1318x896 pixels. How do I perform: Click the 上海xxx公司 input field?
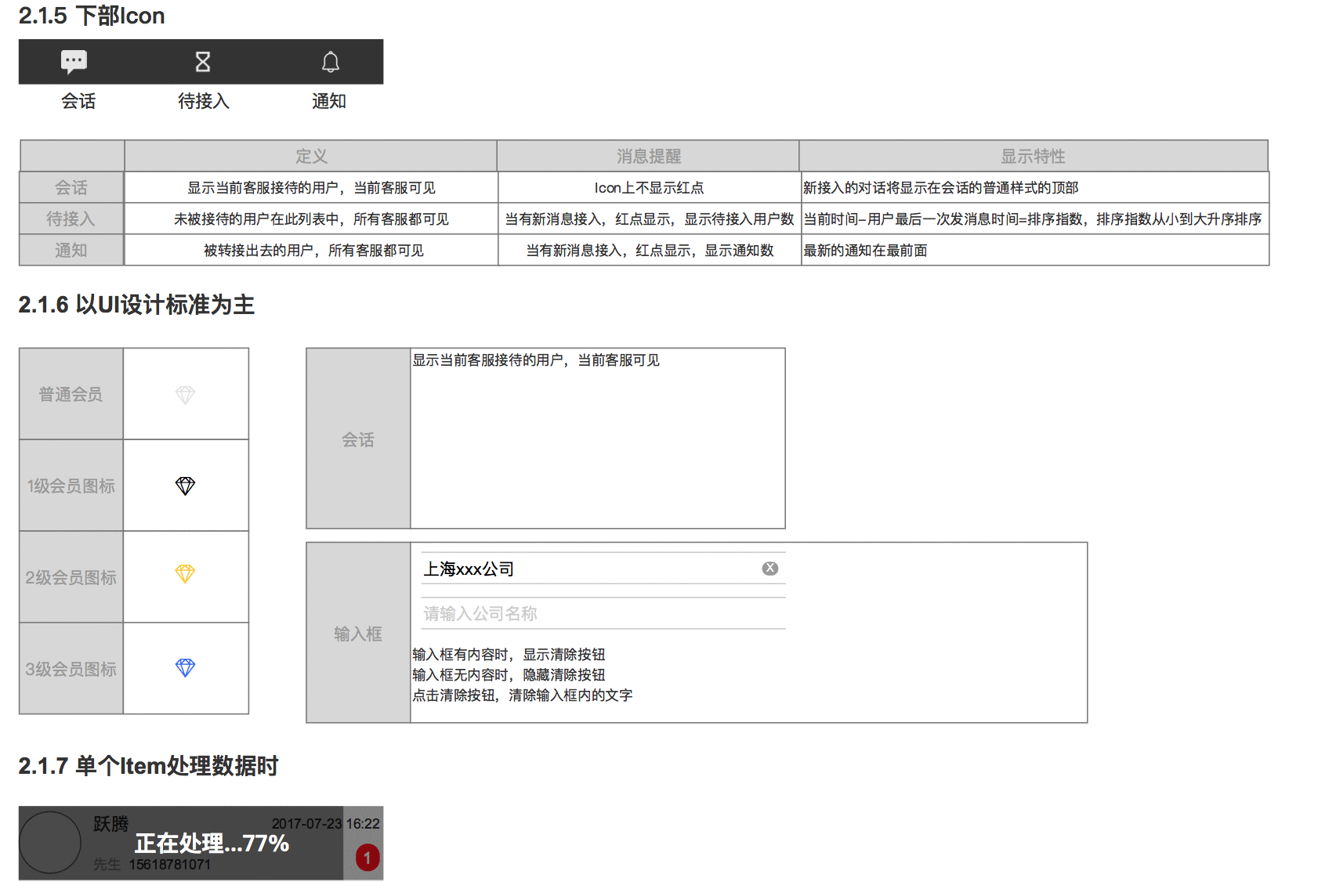coord(603,569)
